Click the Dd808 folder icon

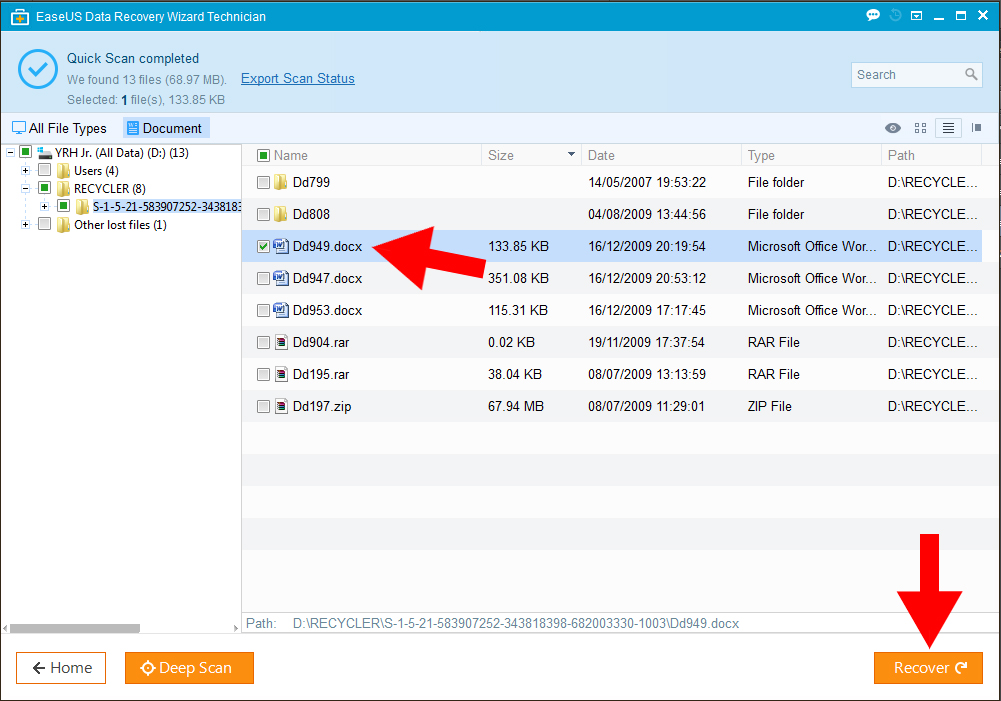(x=281, y=215)
